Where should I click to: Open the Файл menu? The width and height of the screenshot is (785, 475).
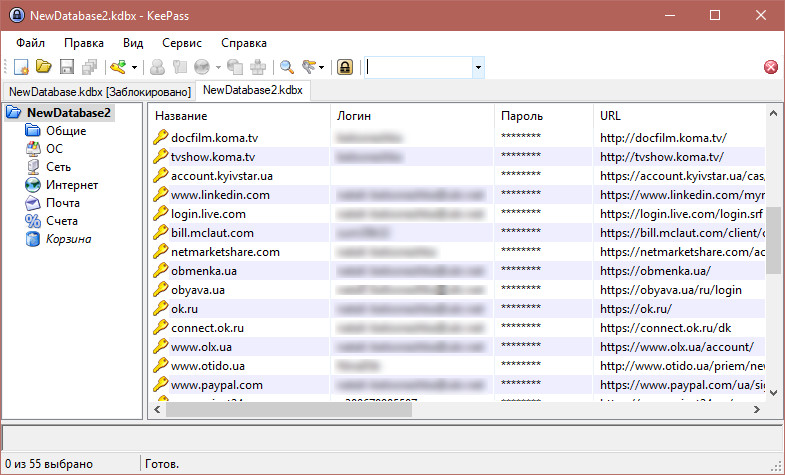tap(30, 43)
